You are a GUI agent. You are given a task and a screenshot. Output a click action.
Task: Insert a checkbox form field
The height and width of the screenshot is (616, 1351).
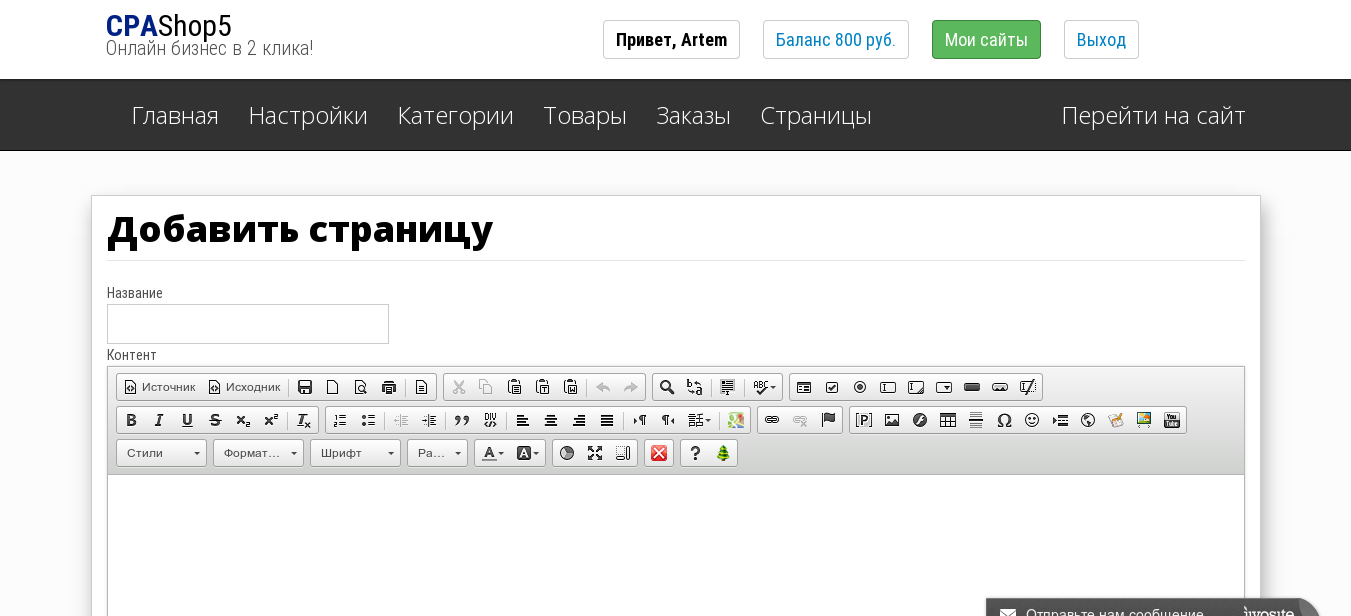[x=832, y=387]
